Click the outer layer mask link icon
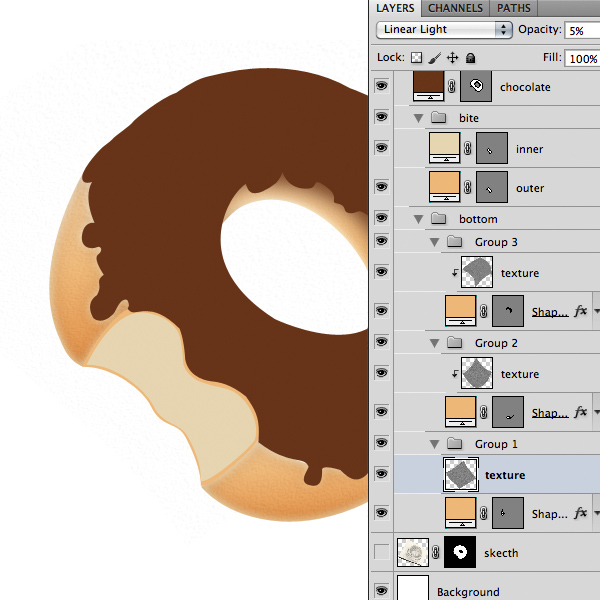 468,187
